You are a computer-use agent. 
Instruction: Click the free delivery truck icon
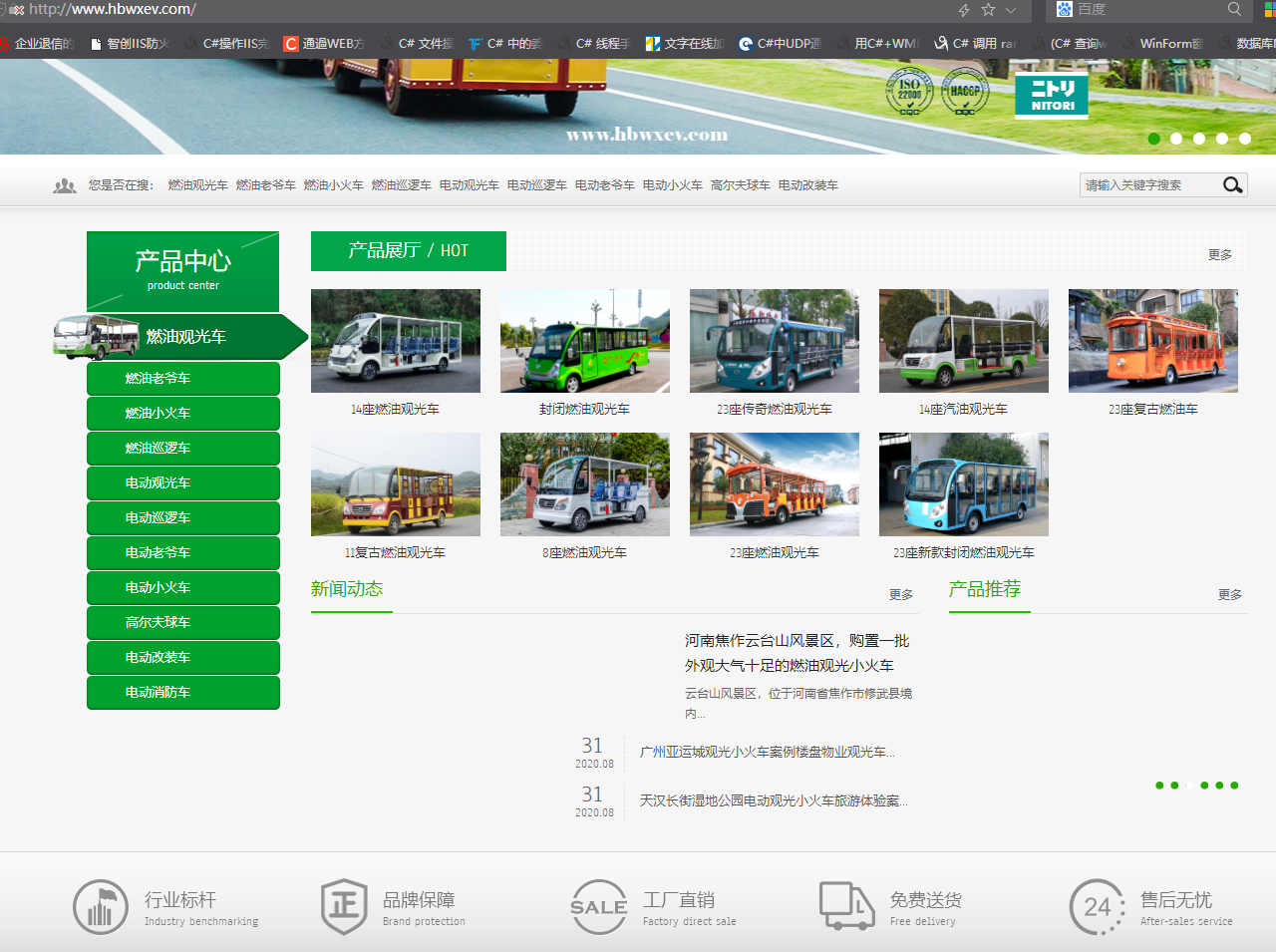(x=846, y=906)
